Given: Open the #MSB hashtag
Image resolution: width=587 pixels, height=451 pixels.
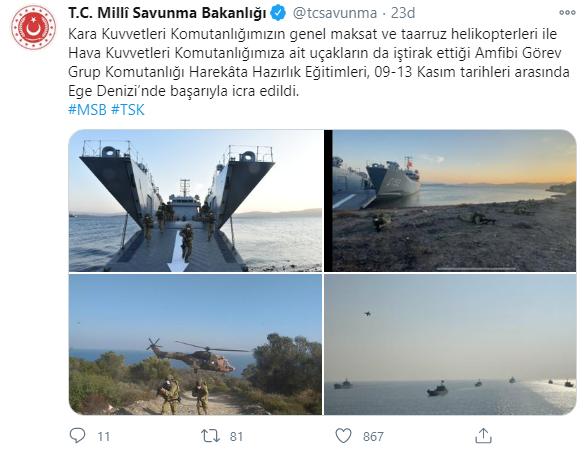Looking at the screenshot, I should pos(87,110).
